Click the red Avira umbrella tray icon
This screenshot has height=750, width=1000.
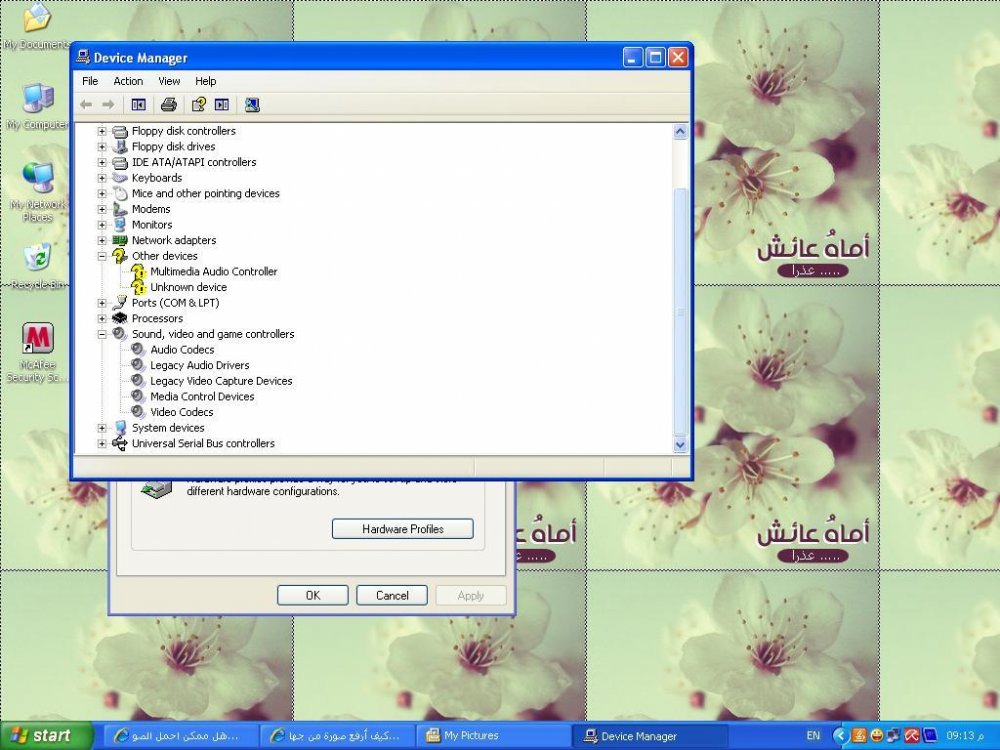coord(912,736)
